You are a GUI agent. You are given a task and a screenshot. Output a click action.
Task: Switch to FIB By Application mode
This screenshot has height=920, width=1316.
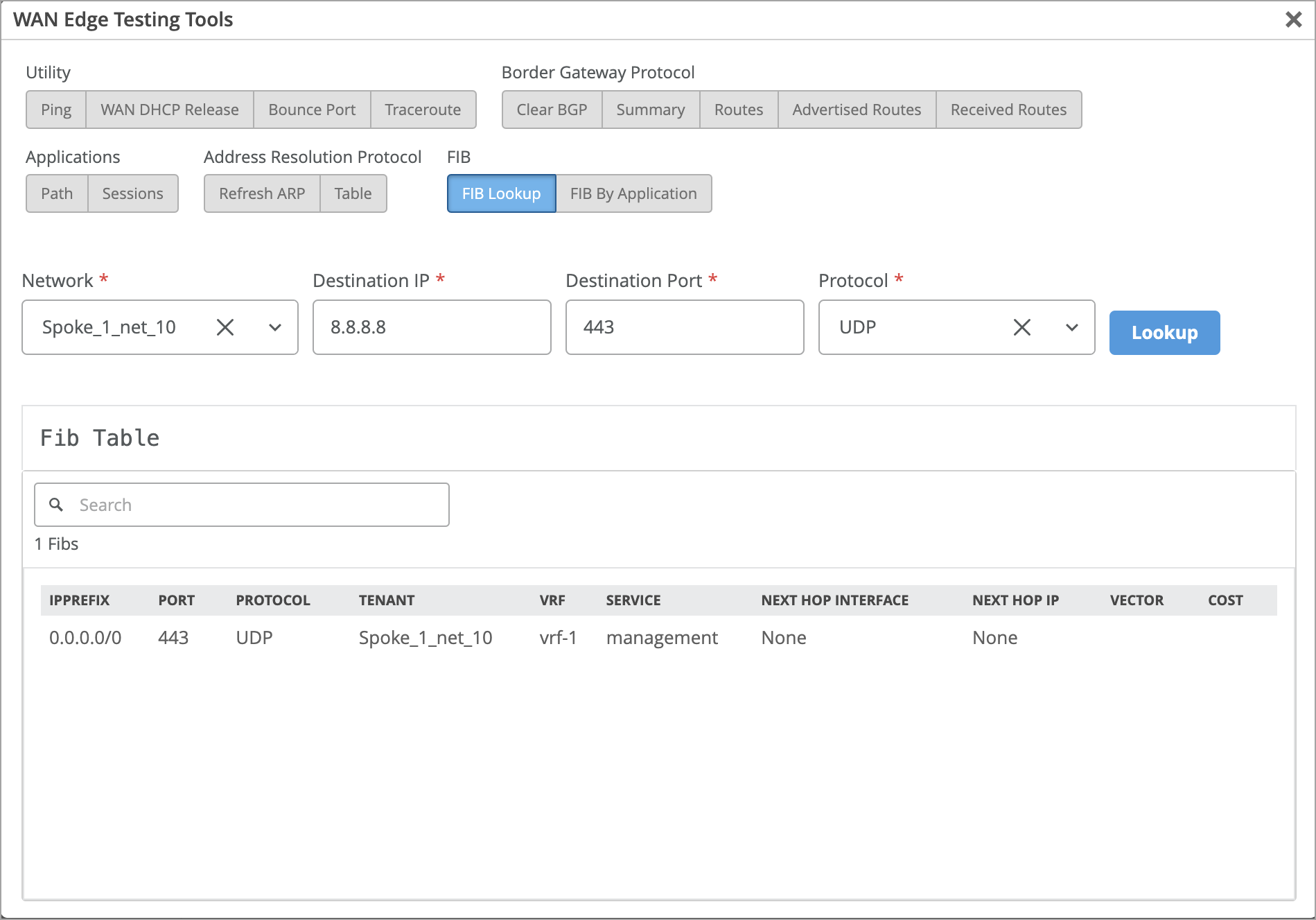pos(633,193)
